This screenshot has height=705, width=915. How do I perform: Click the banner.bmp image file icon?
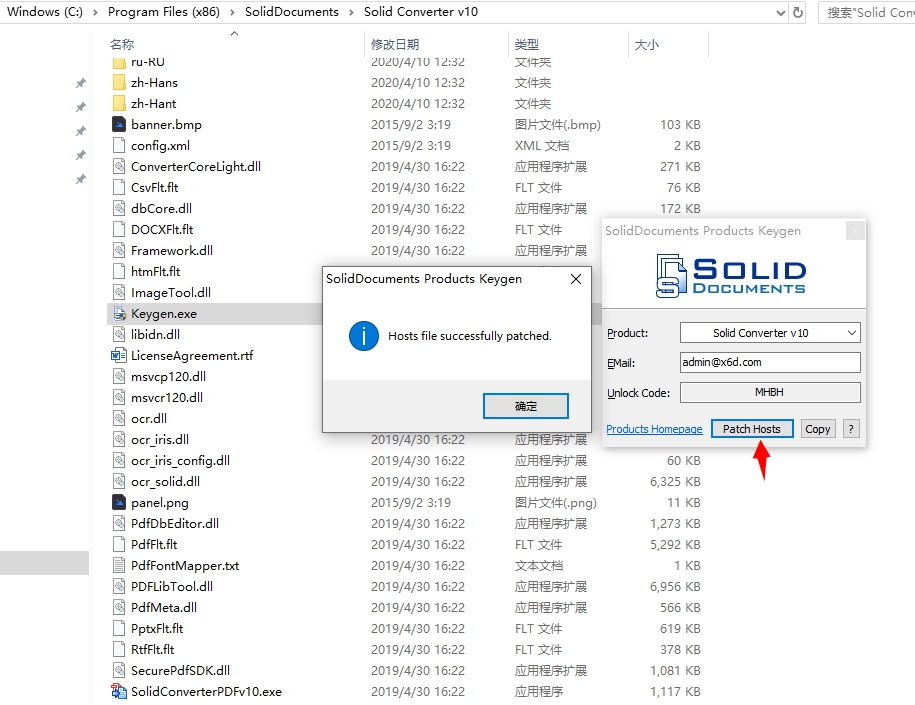pyautogui.click(x=119, y=125)
